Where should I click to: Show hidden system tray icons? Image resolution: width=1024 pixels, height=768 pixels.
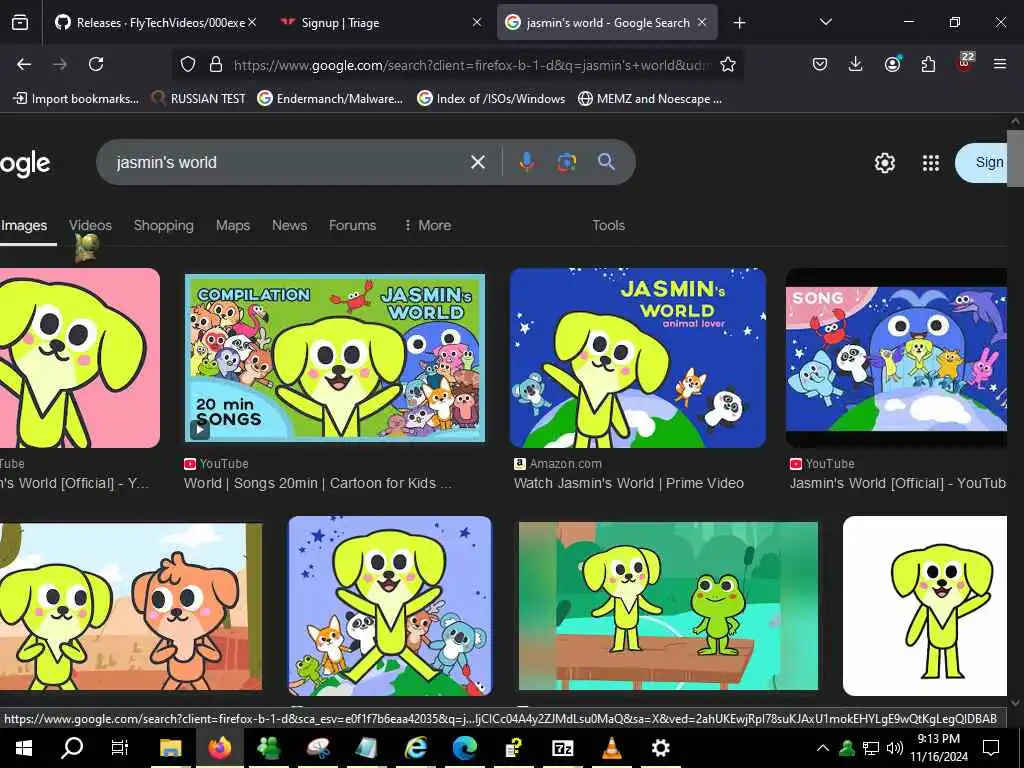click(x=823, y=748)
